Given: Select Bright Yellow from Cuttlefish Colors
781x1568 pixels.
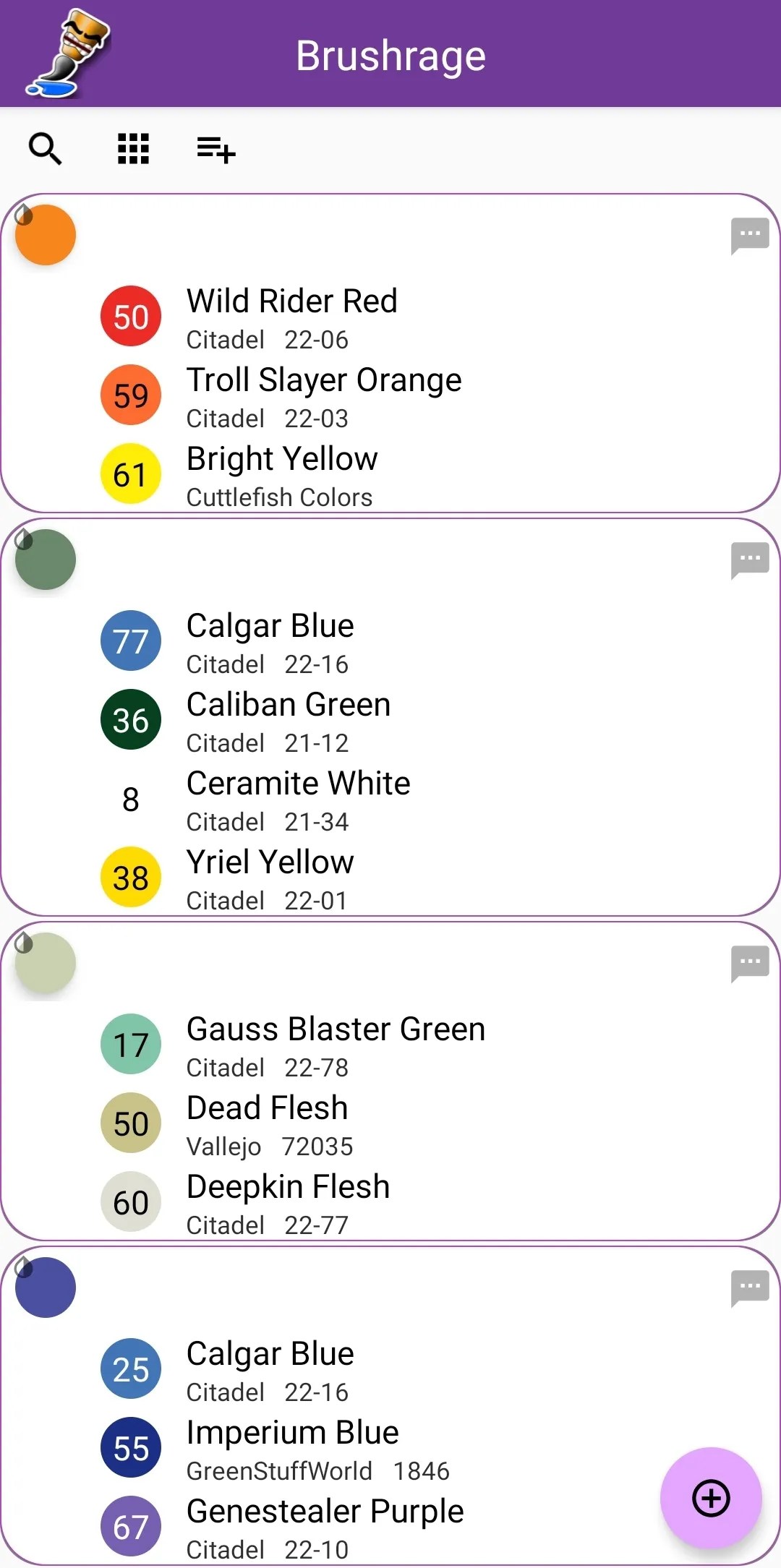Looking at the screenshot, I should (282, 474).
